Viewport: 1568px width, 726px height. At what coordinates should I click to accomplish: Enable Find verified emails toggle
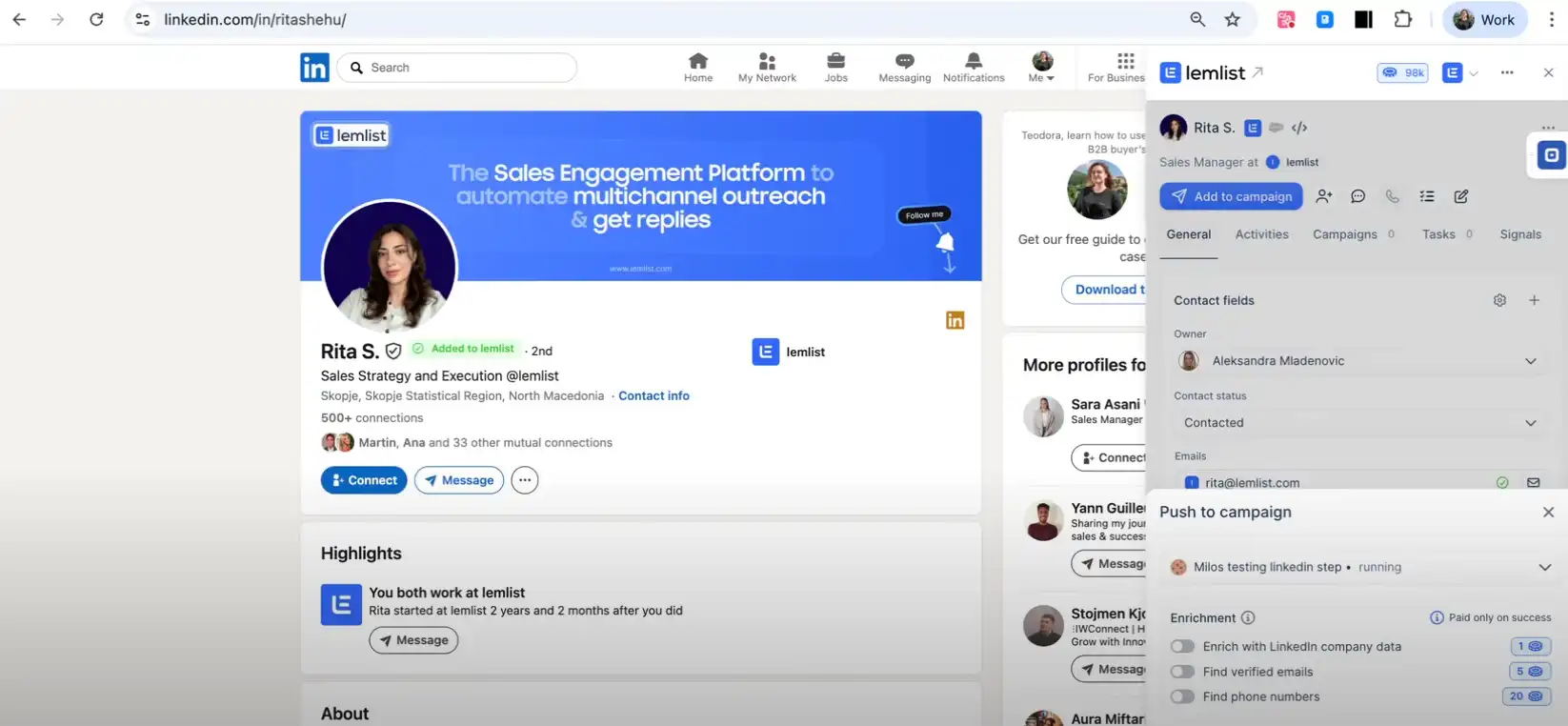1182,672
